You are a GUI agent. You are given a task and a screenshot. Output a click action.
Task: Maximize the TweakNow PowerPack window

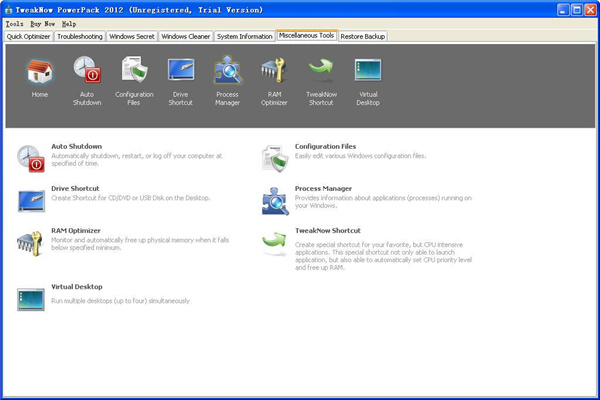click(x=577, y=10)
